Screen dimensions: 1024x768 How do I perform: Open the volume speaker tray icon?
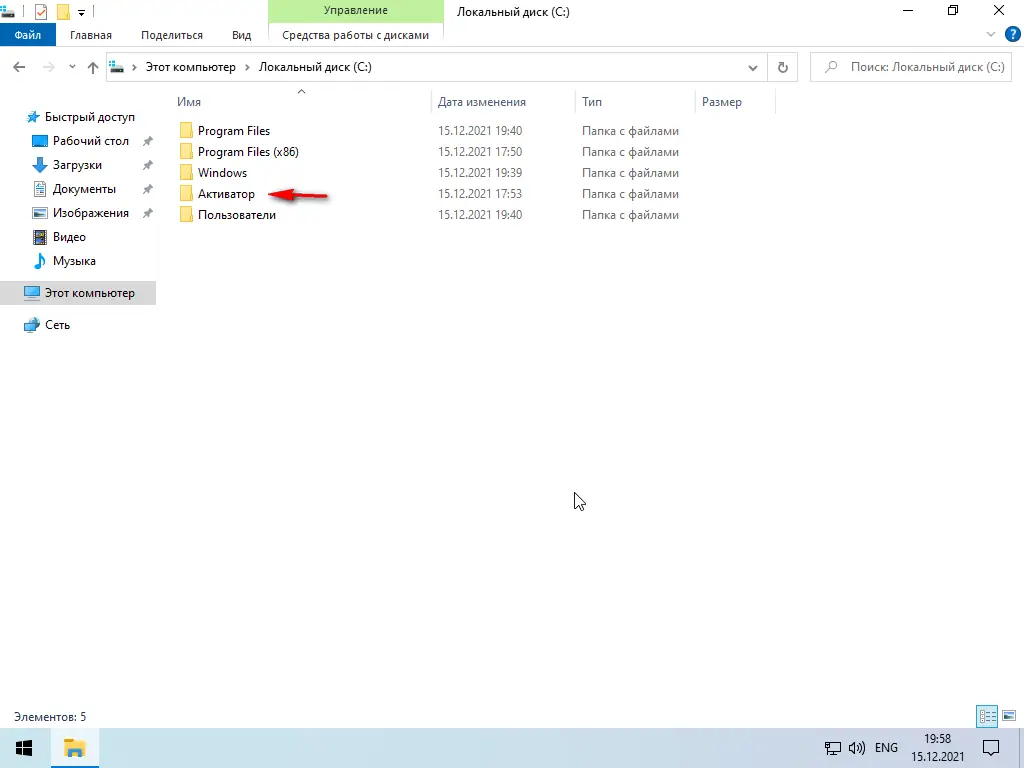pyautogui.click(x=856, y=748)
